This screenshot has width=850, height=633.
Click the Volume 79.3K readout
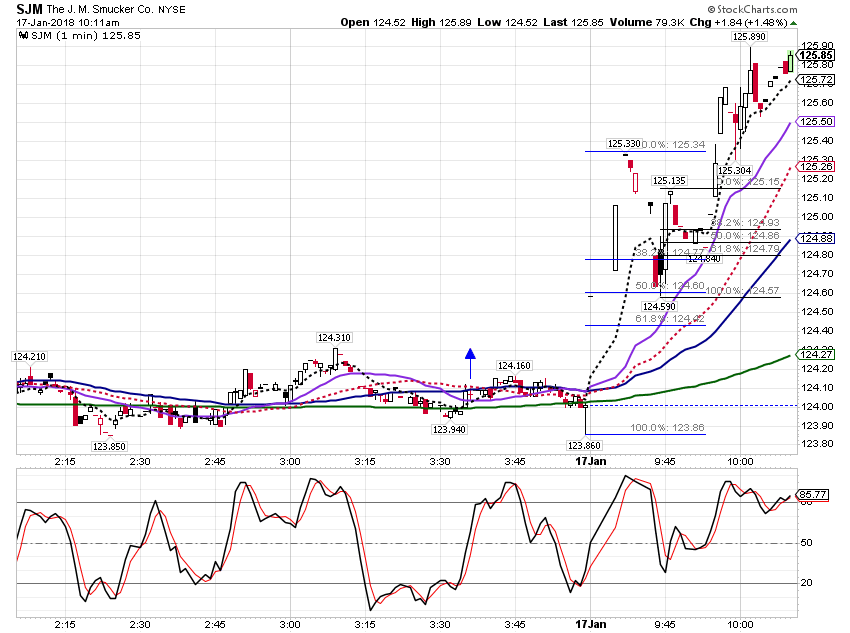pyautogui.click(x=647, y=22)
